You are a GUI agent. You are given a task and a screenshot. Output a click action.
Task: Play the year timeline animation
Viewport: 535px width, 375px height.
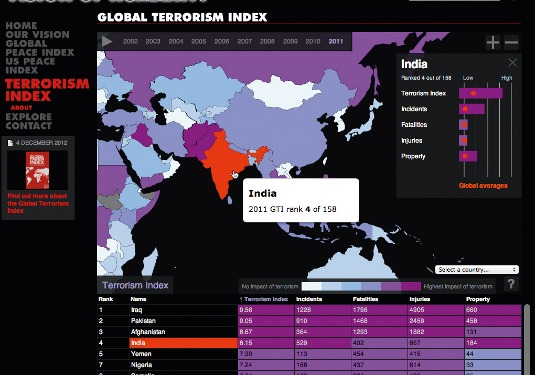coord(107,41)
